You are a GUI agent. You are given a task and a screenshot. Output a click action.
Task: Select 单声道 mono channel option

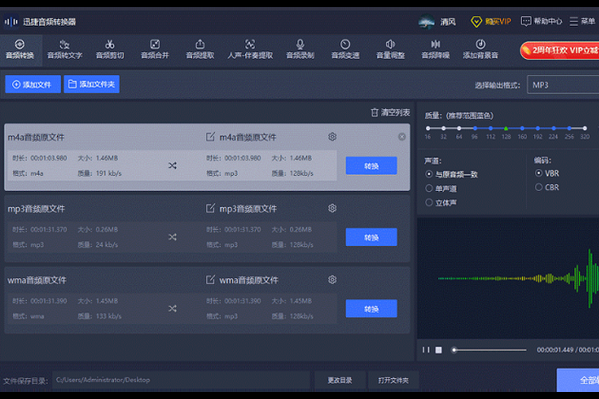coord(429,188)
